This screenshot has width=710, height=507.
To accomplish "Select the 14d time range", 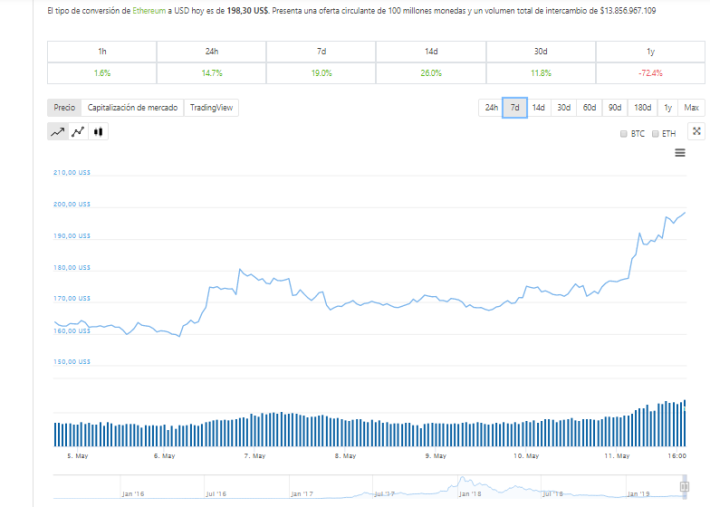I will (538, 107).
